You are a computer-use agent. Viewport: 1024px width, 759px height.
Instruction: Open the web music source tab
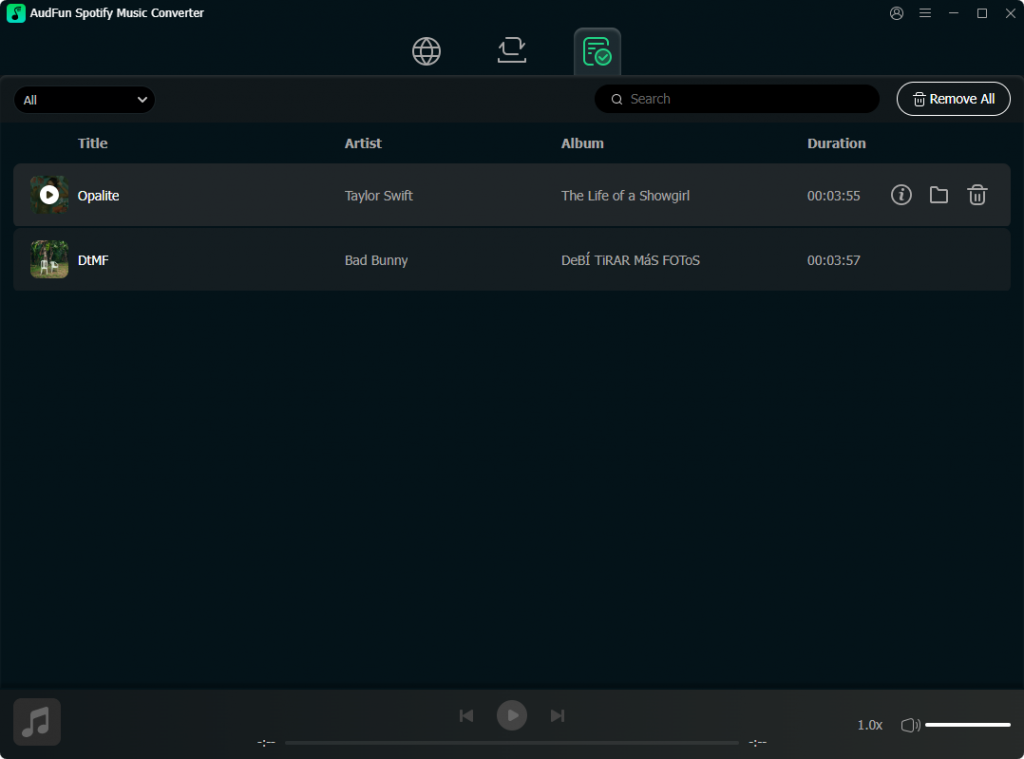coord(426,51)
